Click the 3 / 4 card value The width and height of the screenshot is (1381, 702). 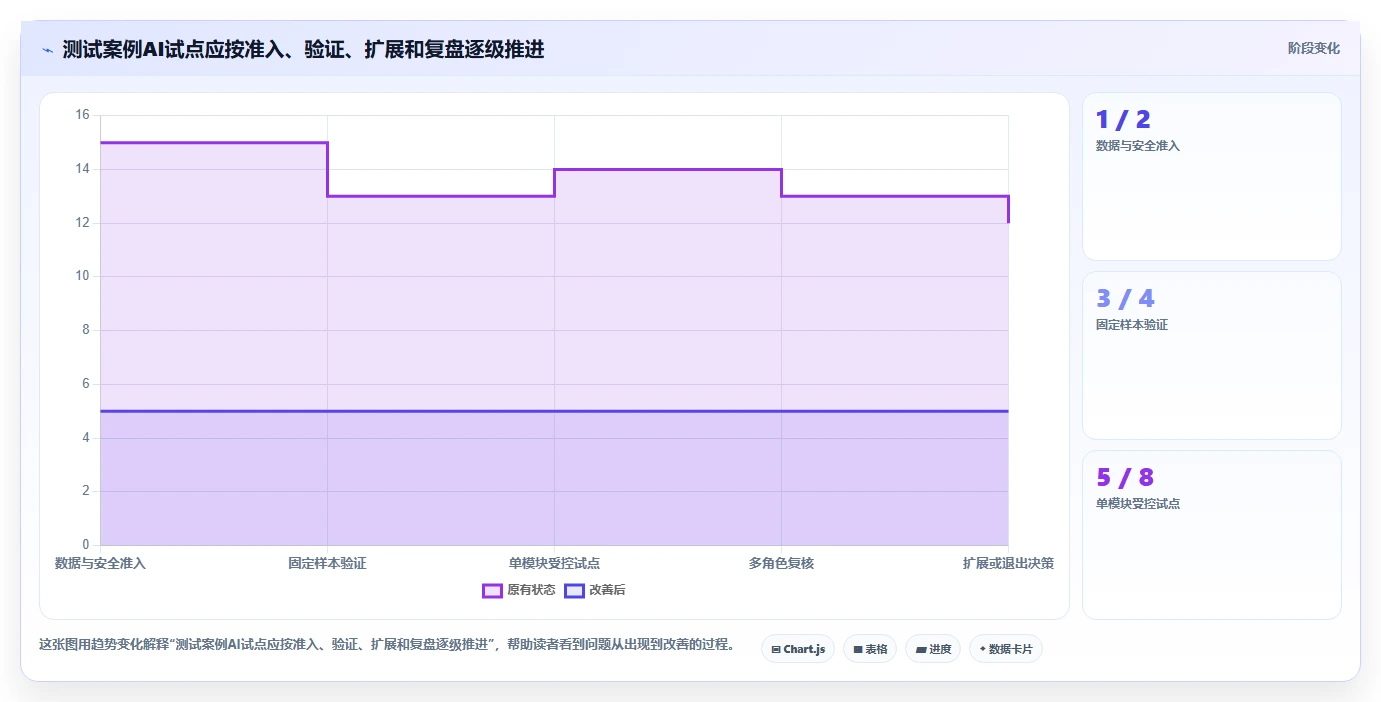coord(1125,298)
